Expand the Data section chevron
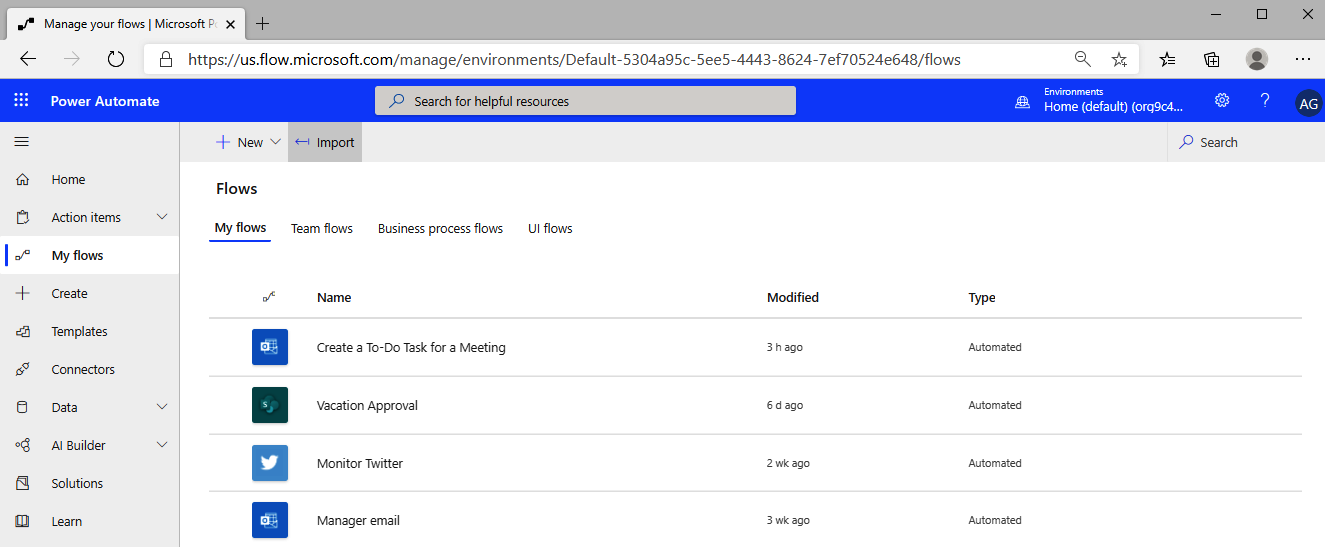 [x=162, y=407]
